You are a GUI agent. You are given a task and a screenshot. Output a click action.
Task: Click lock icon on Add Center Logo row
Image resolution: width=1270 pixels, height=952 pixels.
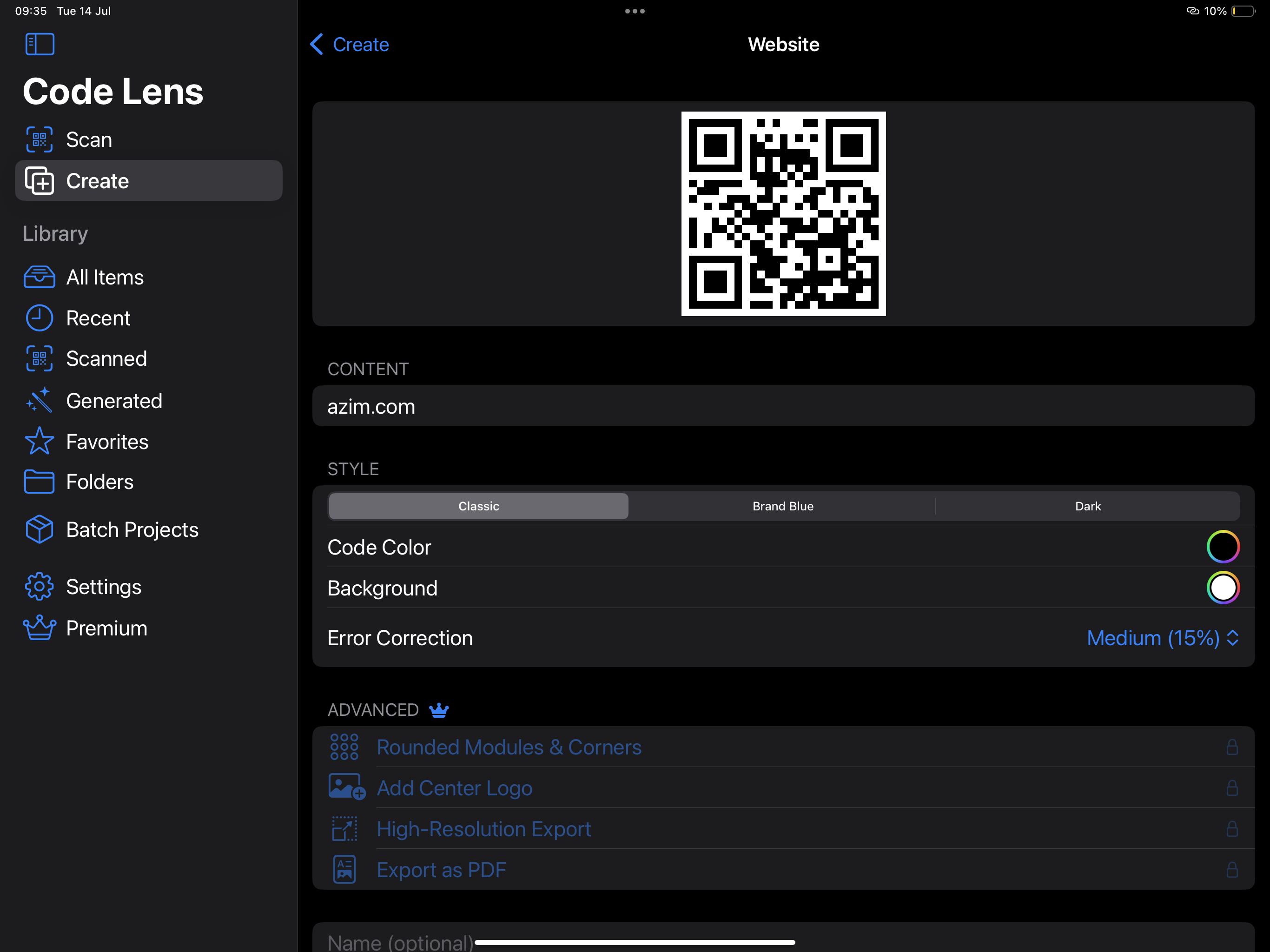coord(1232,788)
